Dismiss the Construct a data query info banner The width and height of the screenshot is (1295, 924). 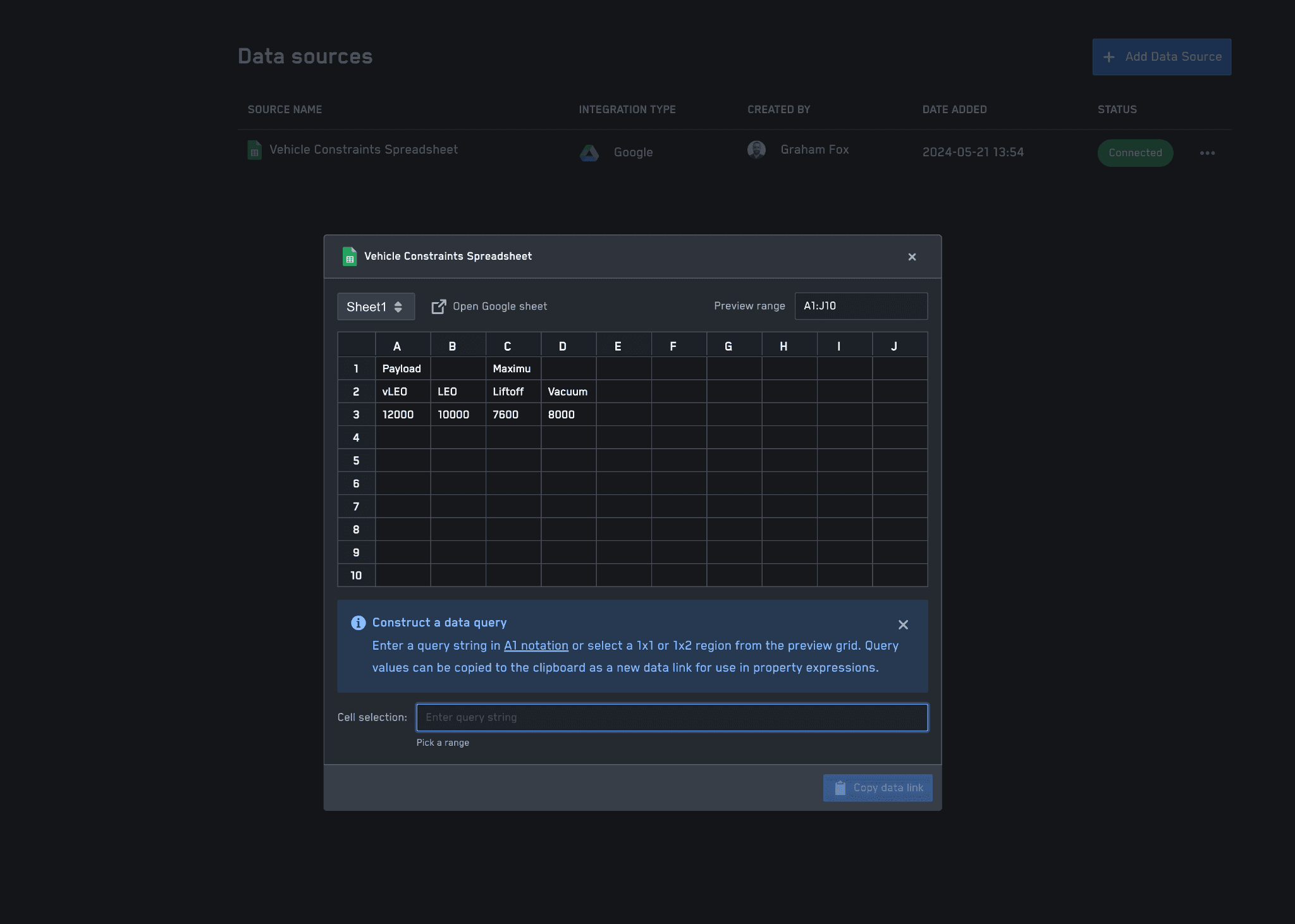coord(903,624)
